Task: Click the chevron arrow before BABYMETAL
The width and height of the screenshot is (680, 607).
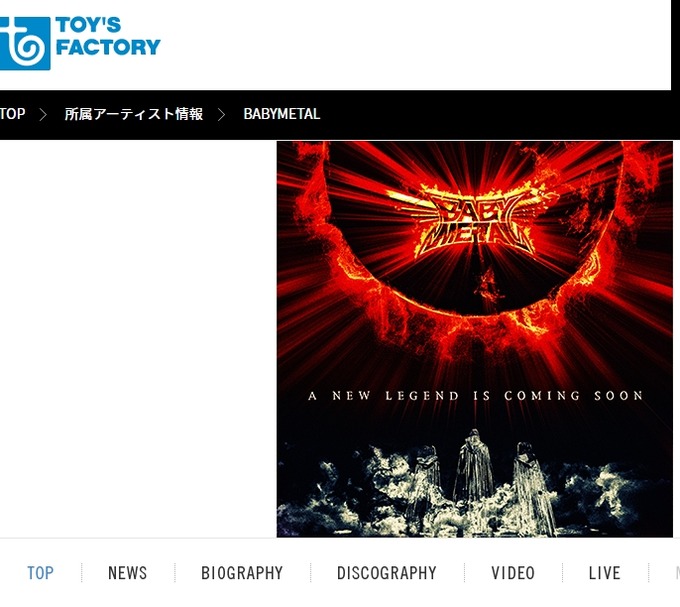Action: (222, 114)
